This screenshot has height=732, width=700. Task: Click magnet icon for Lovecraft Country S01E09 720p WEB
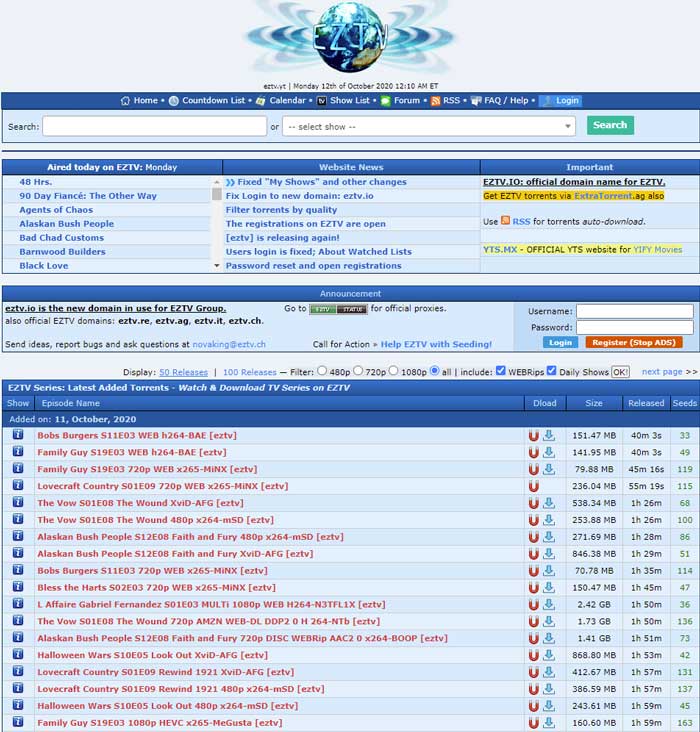533,486
